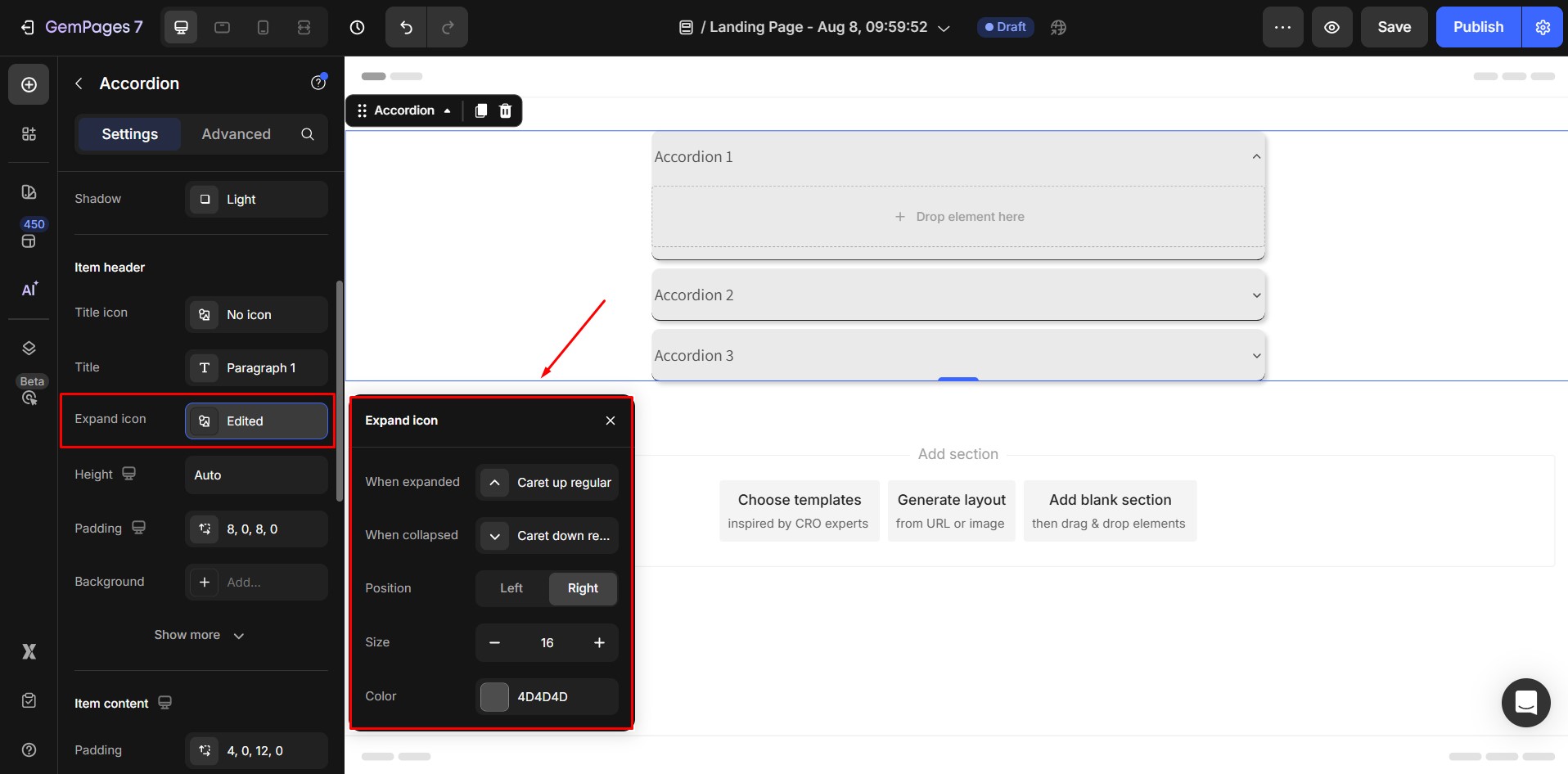Screen dimensions: 1568x774
Task: Click the undo arrow in top toolbar
Action: point(406,27)
